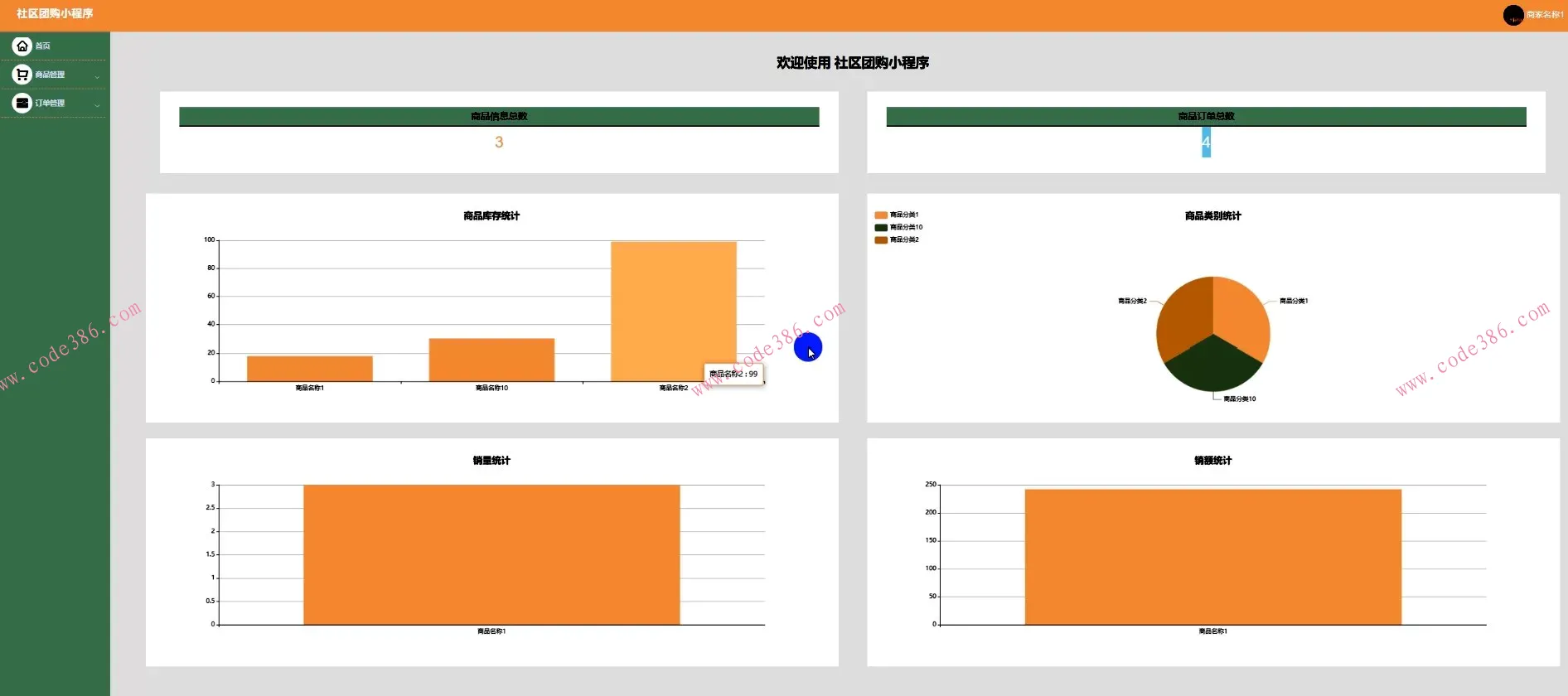Click the 商家名称1 account name
Image resolution: width=1568 pixels, height=696 pixels.
coord(1545,15)
